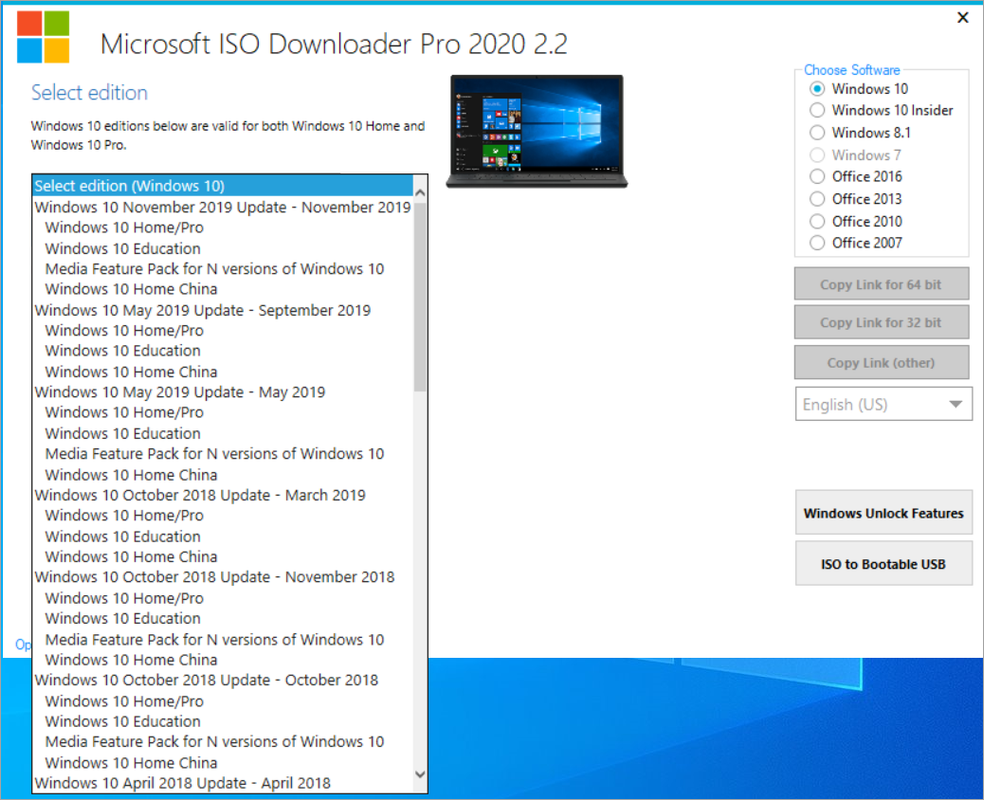This screenshot has width=984, height=800.
Task: Click the highlighted Select edition (Windows 10) entry
Action: pyautogui.click(x=223, y=186)
